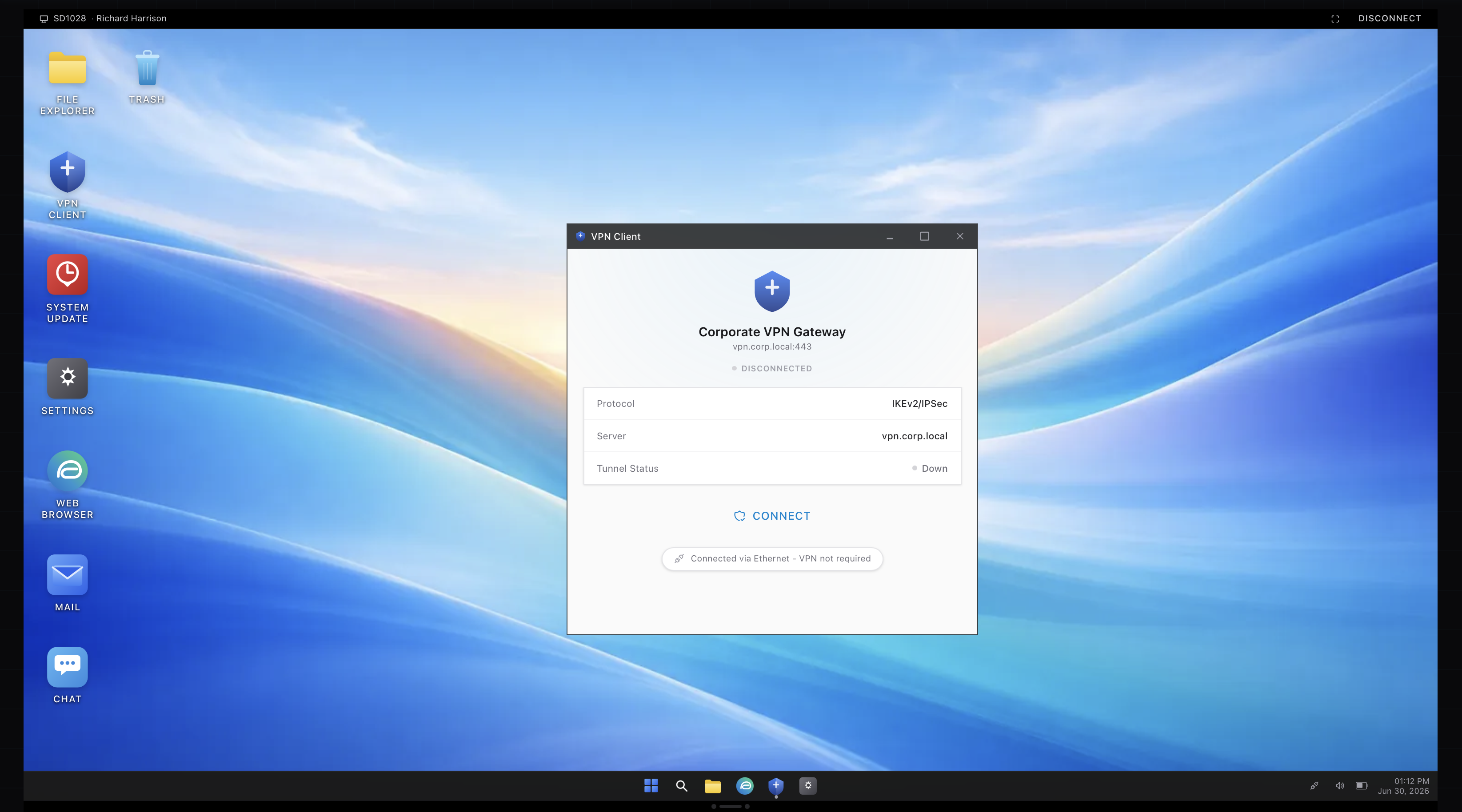The image size is (1462, 812).
Task: Open the Settings desktop icon
Action: [x=67, y=387]
